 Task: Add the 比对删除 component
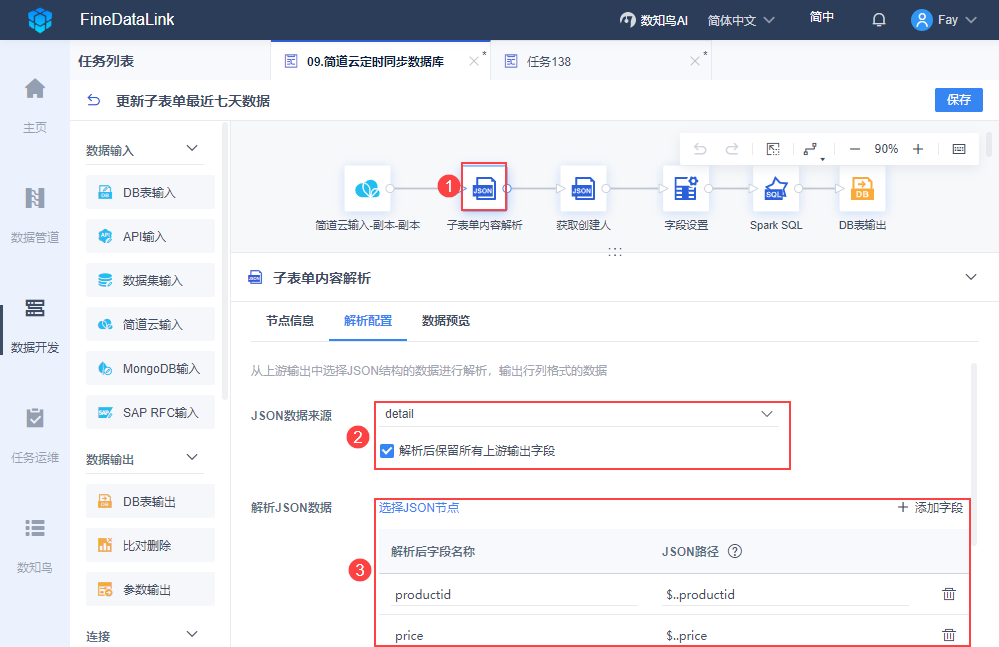pyautogui.click(x=150, y=545)
